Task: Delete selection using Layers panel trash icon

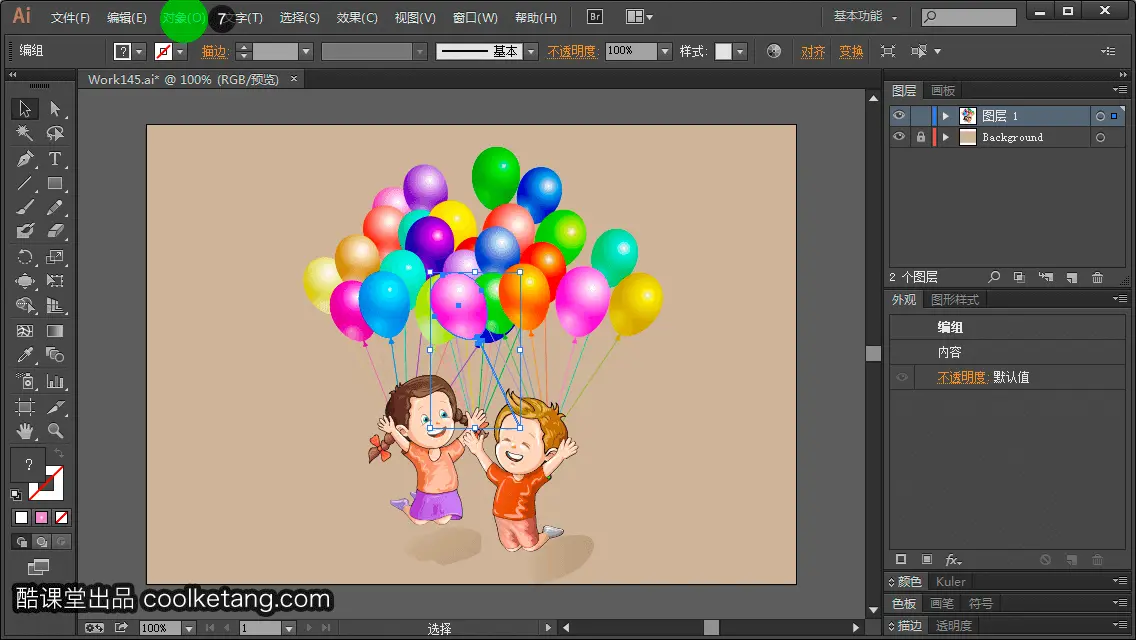Action: pyautogui.click(x=1098, y=278)
